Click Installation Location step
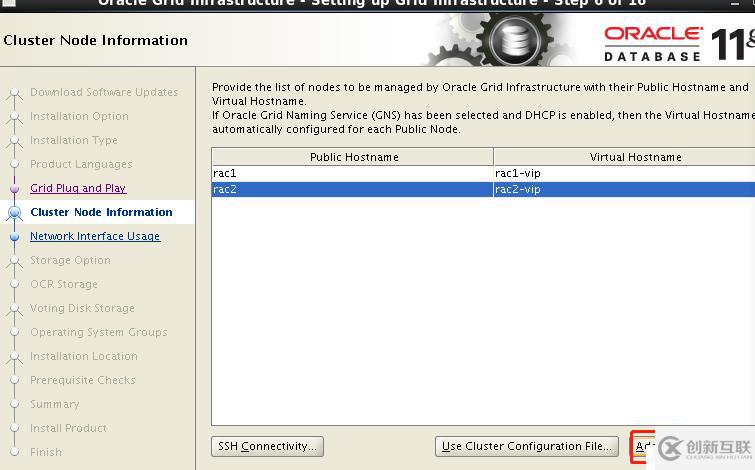Image resolution: width=755 pixels, height=470 pixels. [x=84, y=356]
